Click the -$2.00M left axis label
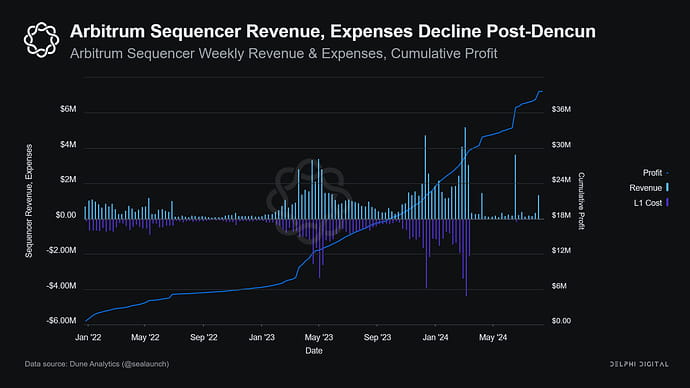Viewport: 690px width, 388px height. click(x=61, y=250)
